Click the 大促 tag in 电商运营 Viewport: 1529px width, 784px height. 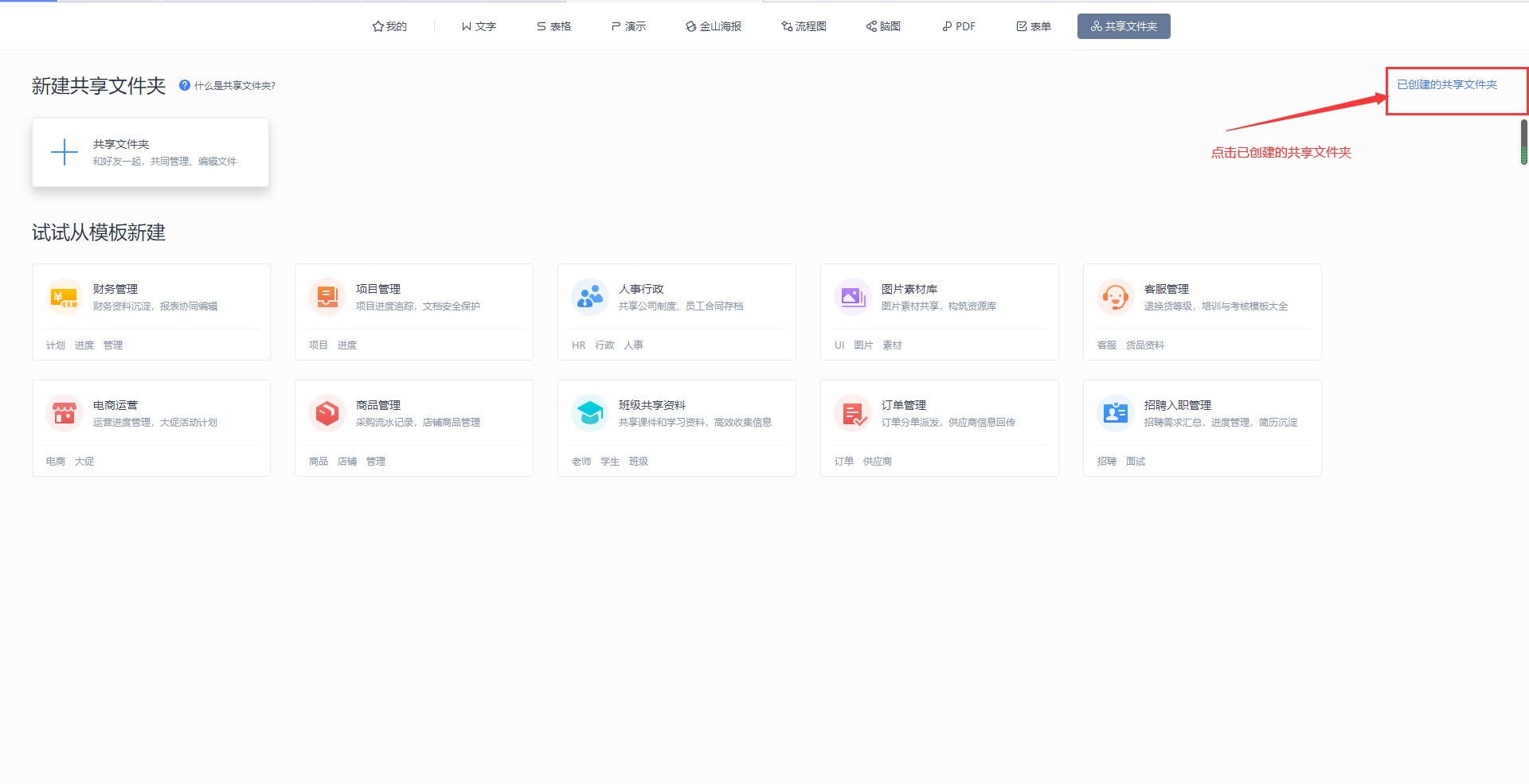(x=84, y=462)
